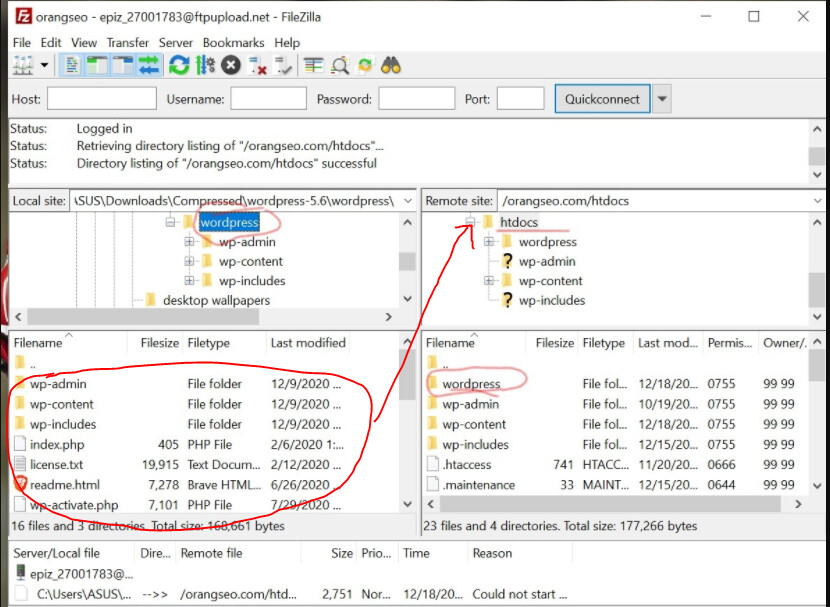Toggle processing of the transfer queue

(x=205, y=66)
